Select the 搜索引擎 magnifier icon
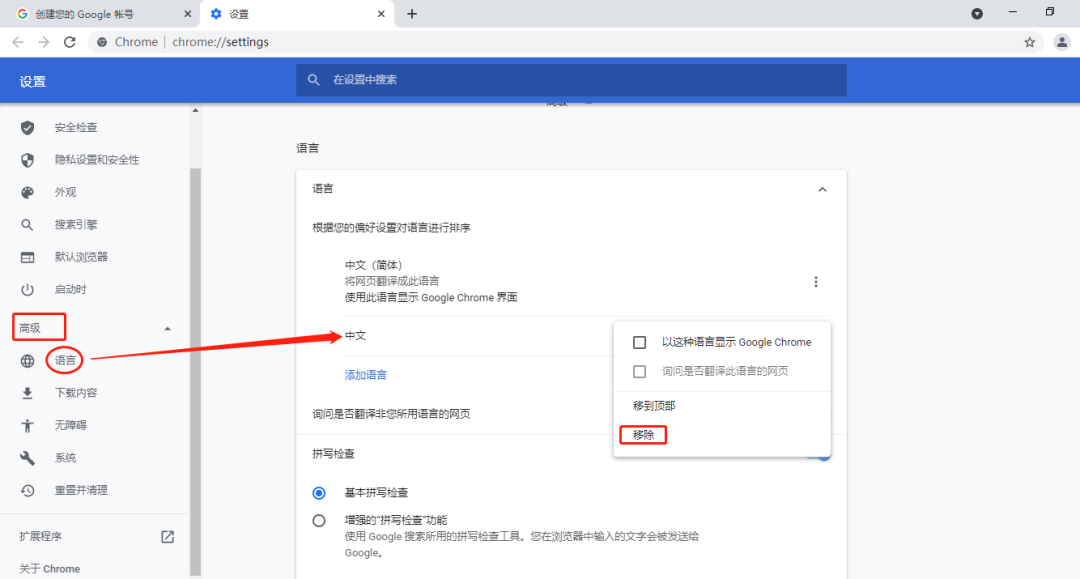The width and height of the screenshot is (1080, 579). coord(27,224)
